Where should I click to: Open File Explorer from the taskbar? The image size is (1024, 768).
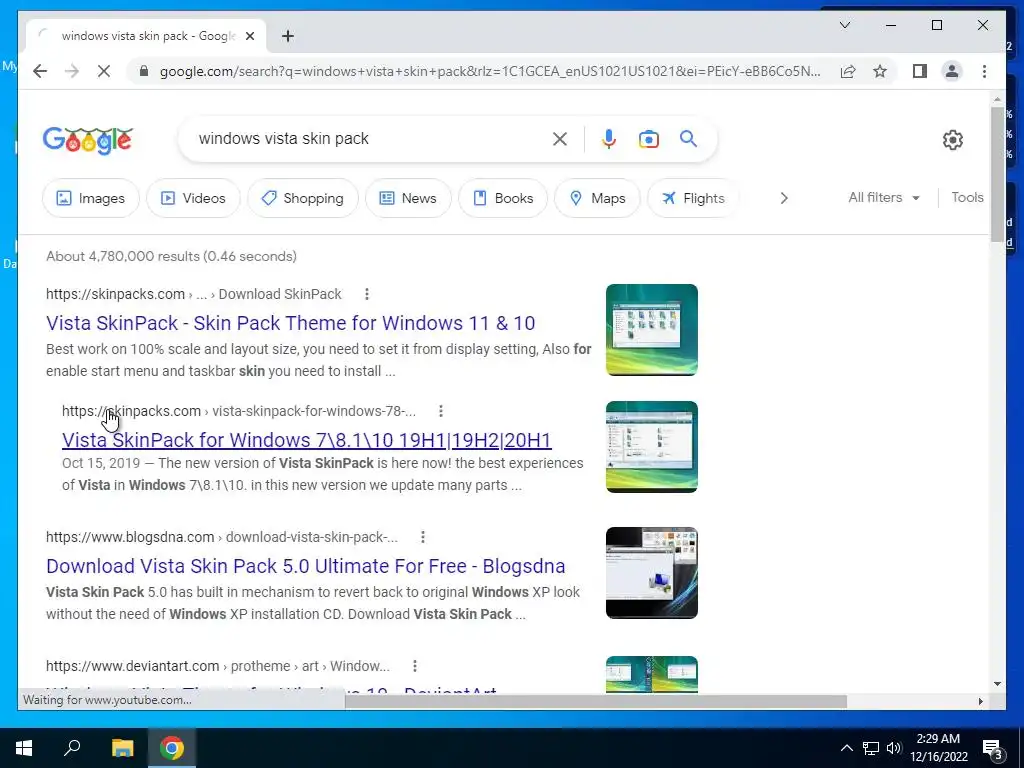tap(122, 748)
